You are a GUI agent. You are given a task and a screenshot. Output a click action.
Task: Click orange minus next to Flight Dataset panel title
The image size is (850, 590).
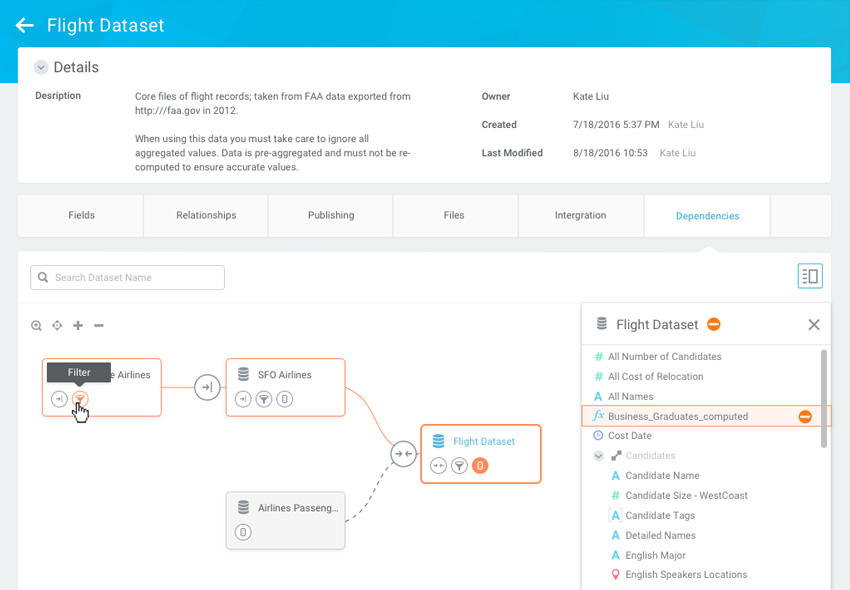tap(714, 324)
